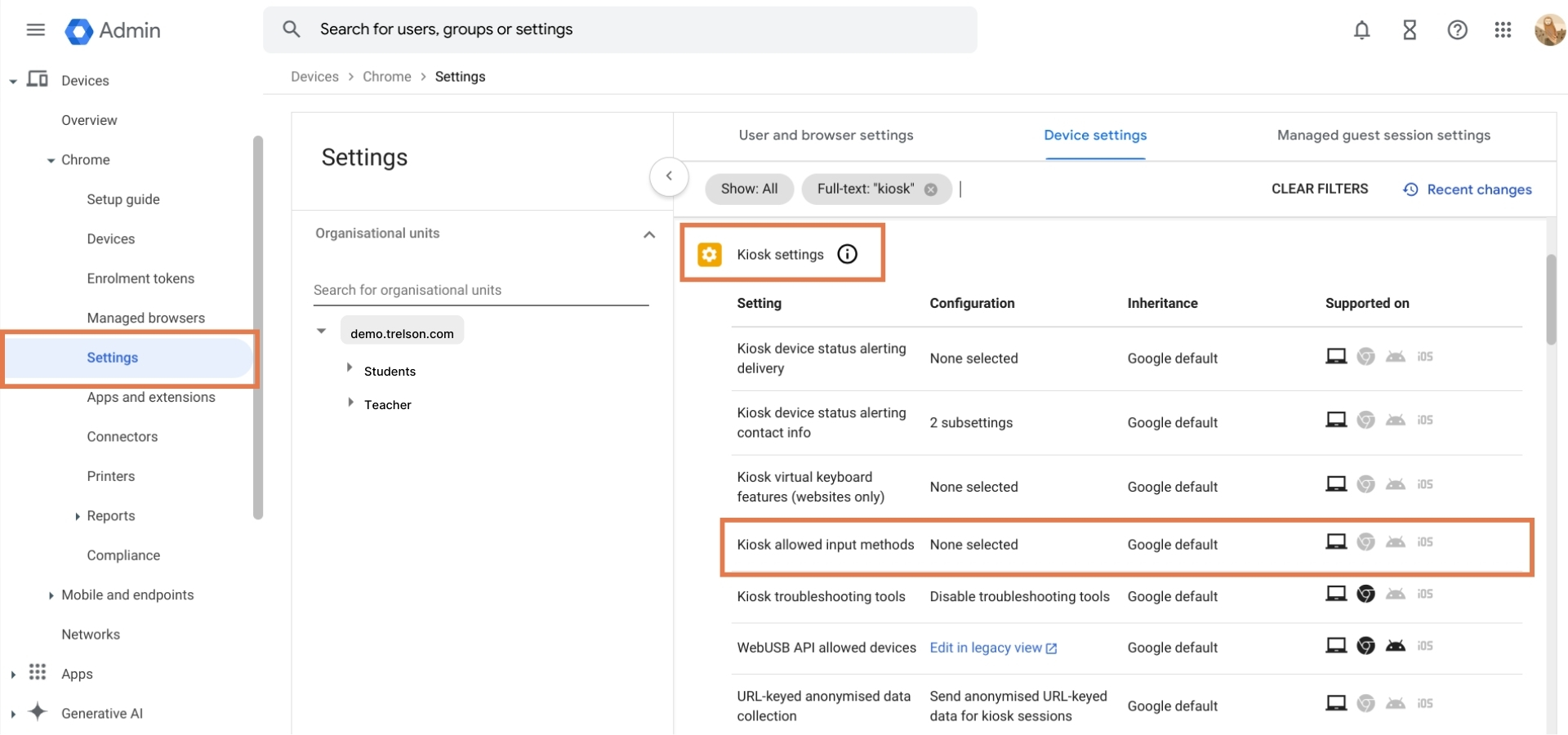Image resolution: width=1568 pixels, height=735 pixels.
Task: Click the Kiosk settings info icon
Action: click(x=848, y=254)
